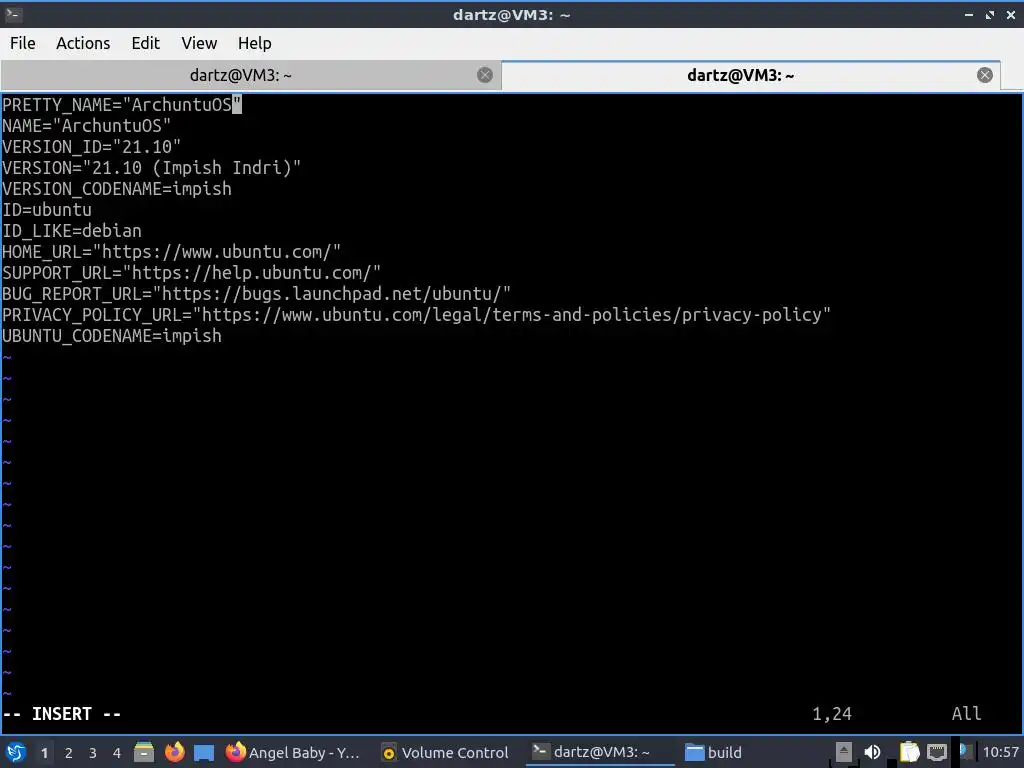
Task: Switch to the Angel Baby Firefox window
Action: pyautogui.click(x=293, y=752)
